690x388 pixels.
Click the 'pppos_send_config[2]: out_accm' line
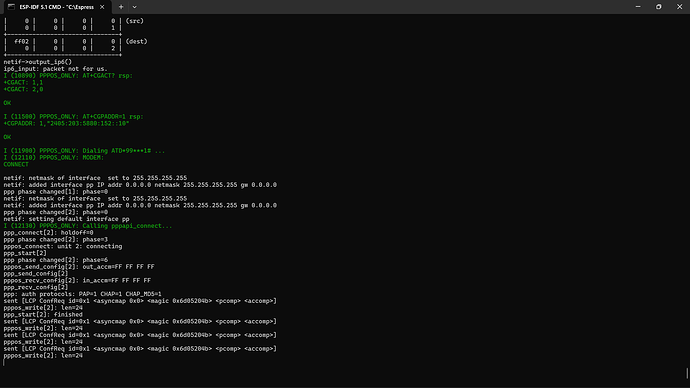pyautogui.click(x=79, y=267)
